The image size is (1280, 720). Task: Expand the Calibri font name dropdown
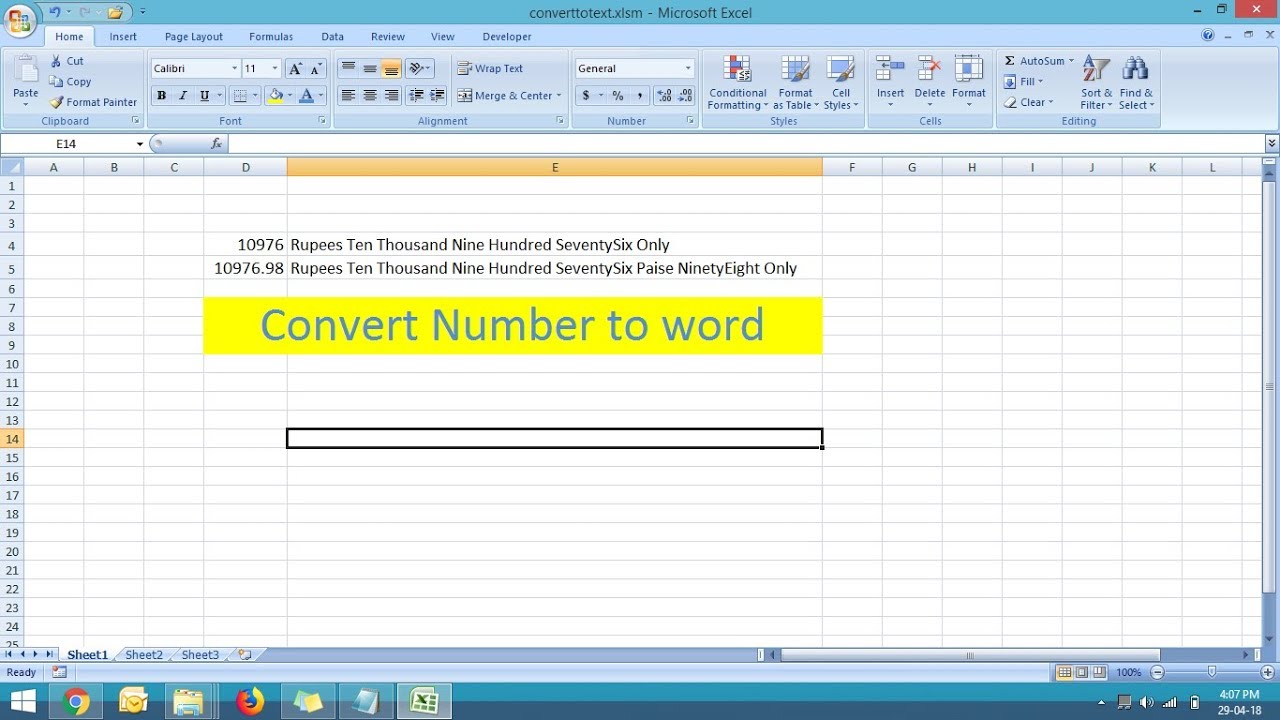click(x=235, y=69)
